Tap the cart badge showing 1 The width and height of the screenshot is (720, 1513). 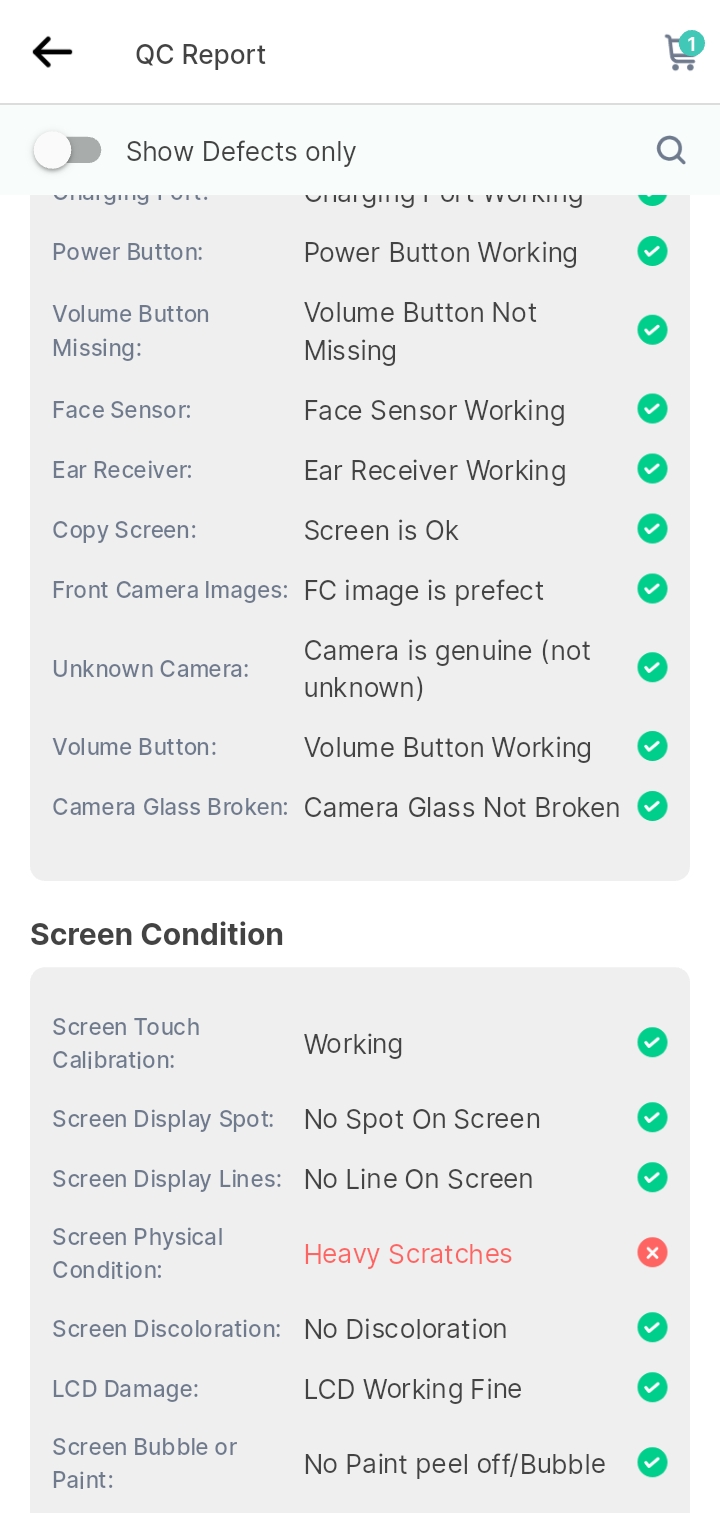click(691, 44)
